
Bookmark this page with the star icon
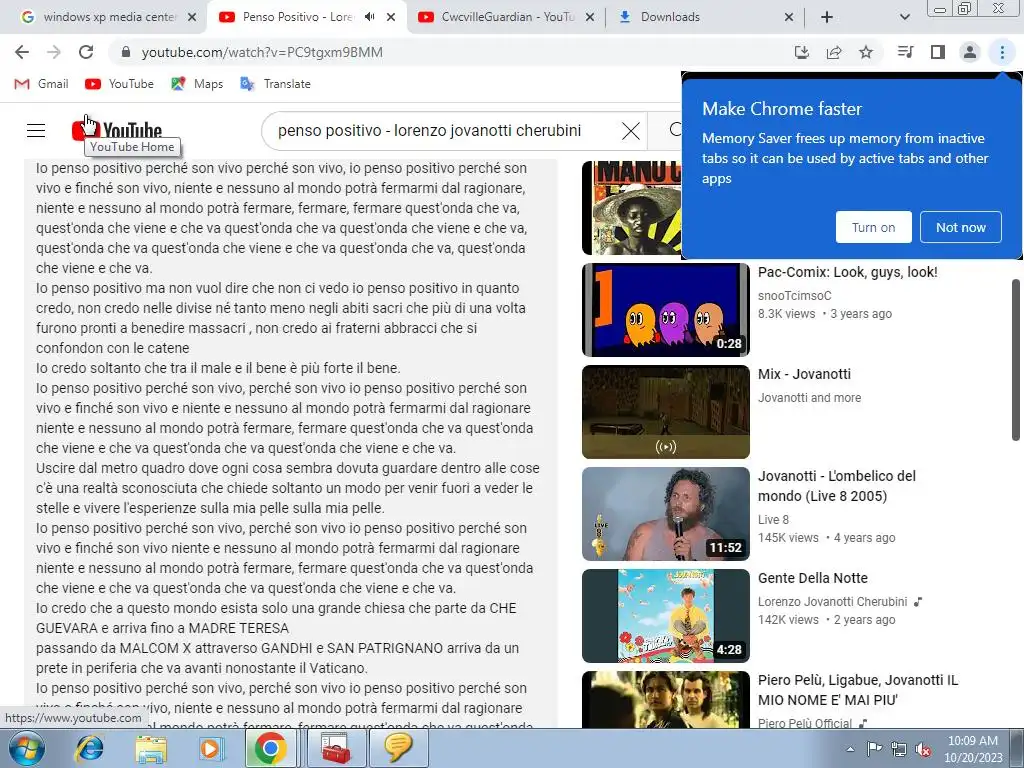coord(866,52)
